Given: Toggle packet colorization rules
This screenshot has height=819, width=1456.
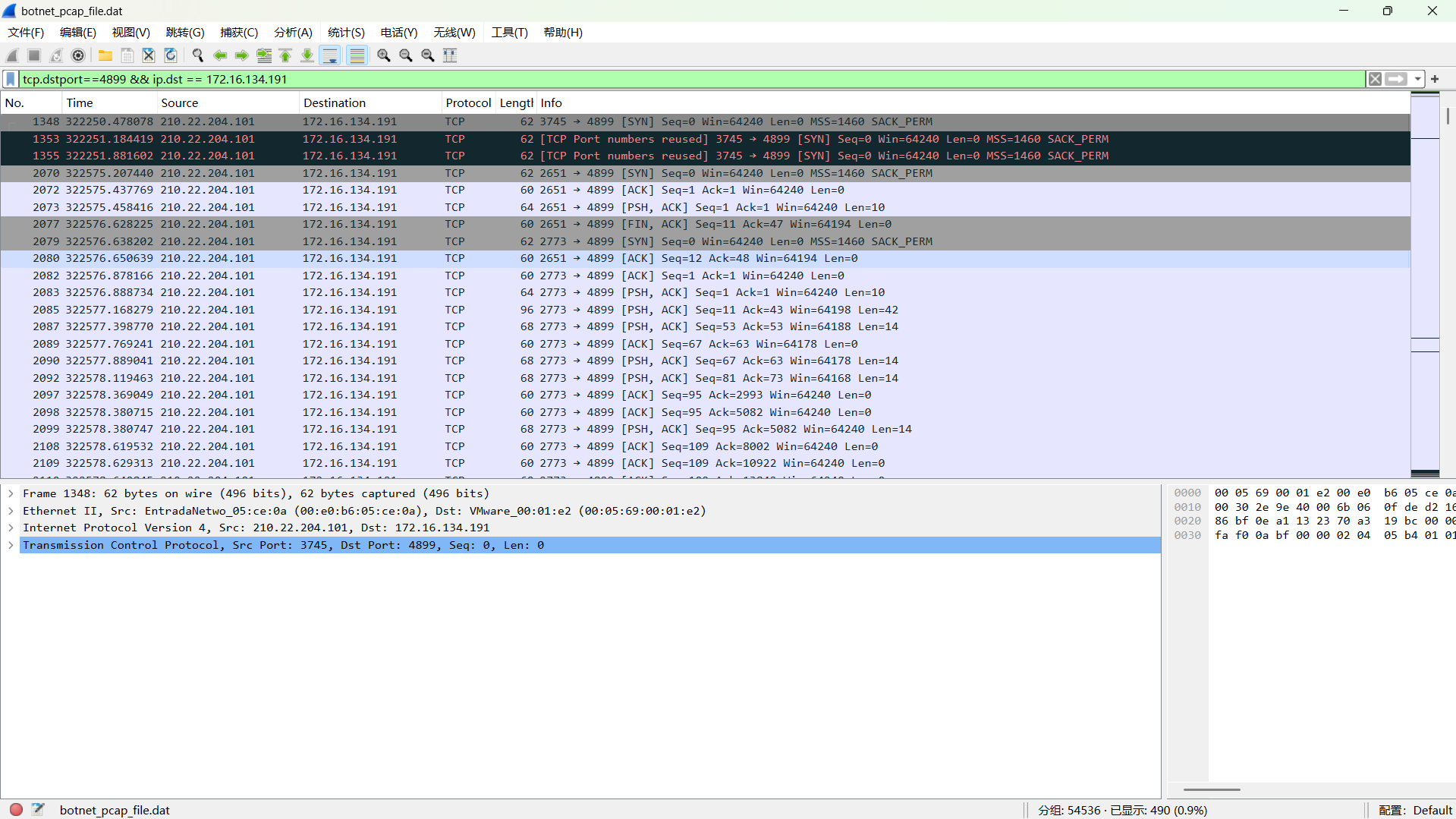Looking at the screenshot, I should (x=357, y=55).
